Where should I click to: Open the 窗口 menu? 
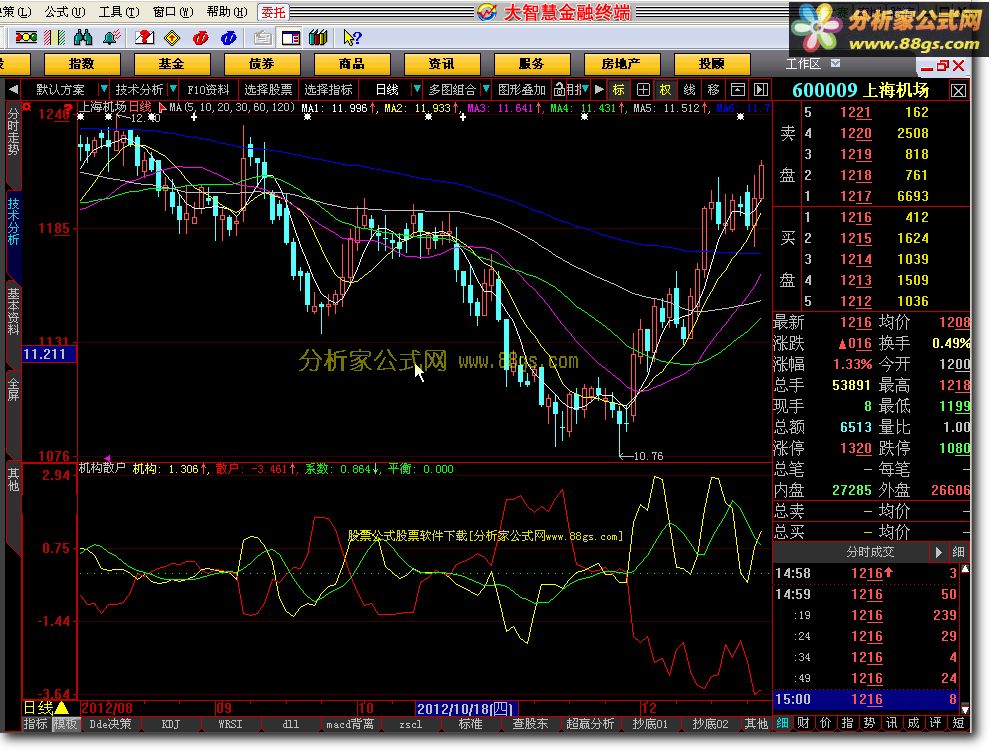(x=173, y=11)
